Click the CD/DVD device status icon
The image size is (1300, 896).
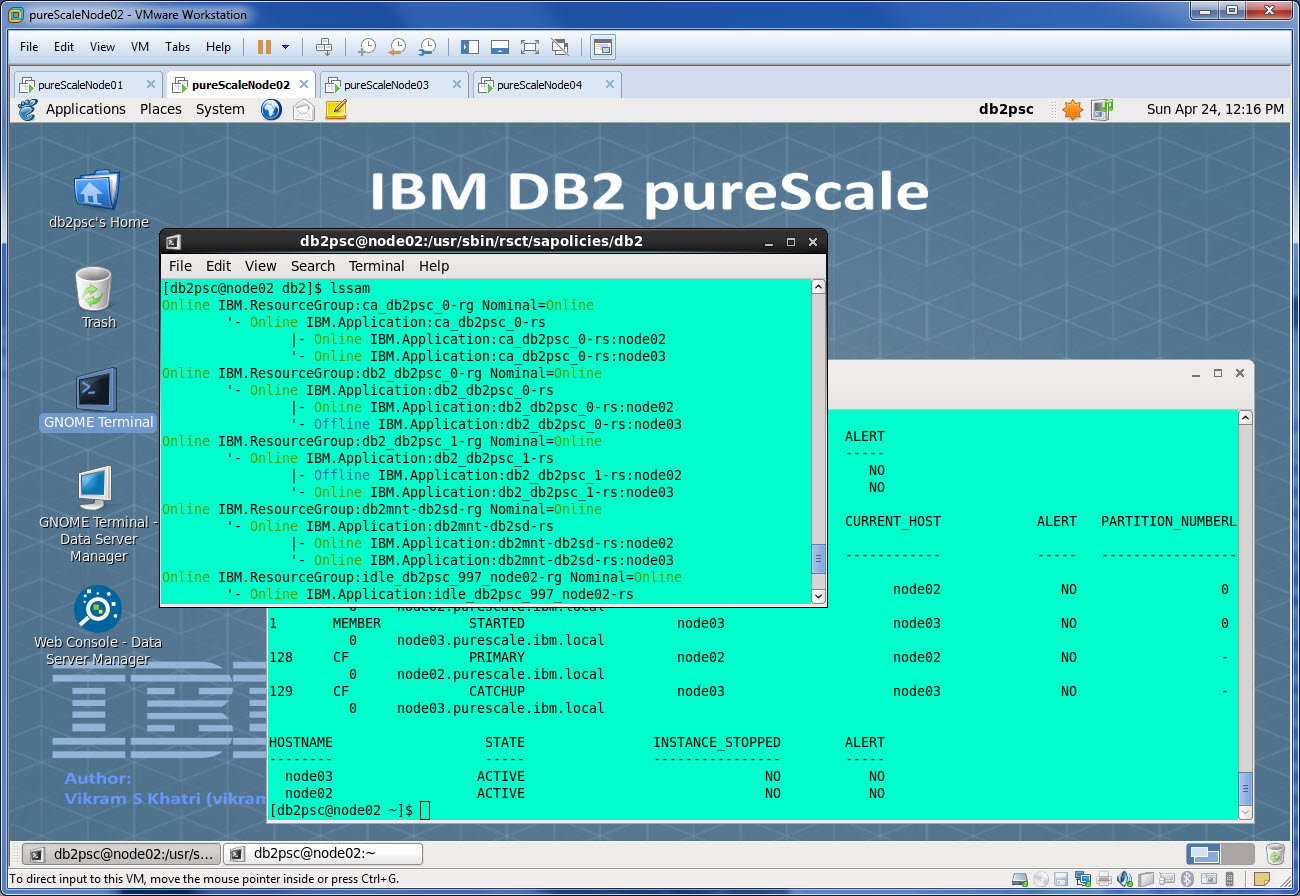click(x=1041, y=879)
